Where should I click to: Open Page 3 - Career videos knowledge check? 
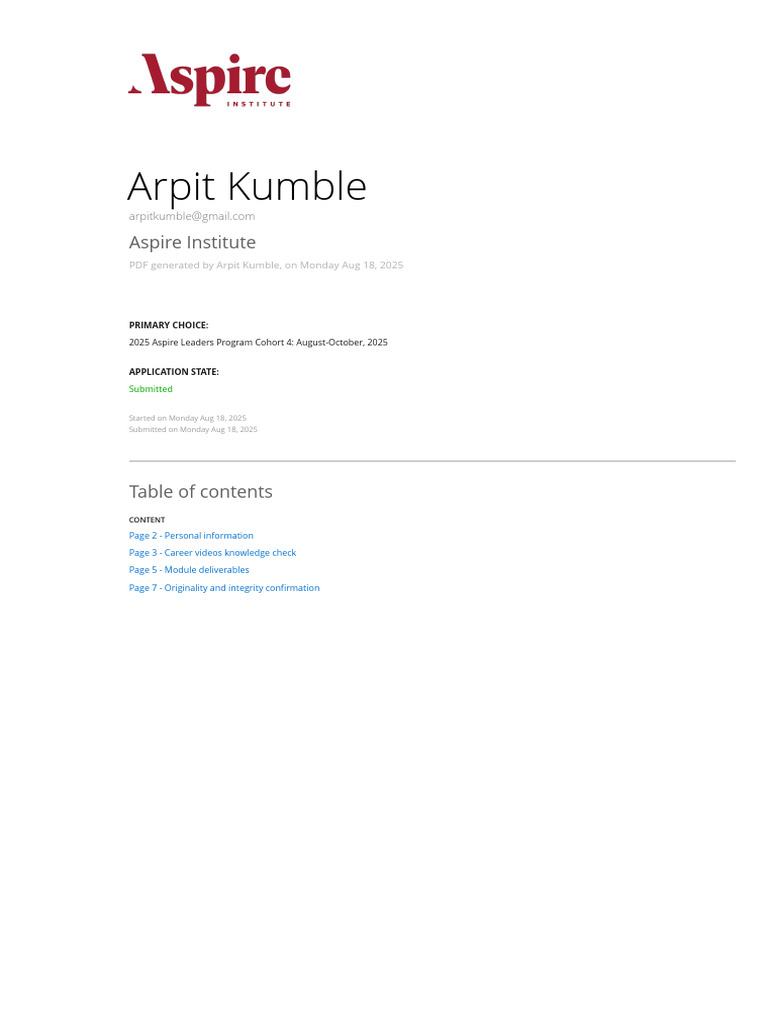(x=212, y=552)
